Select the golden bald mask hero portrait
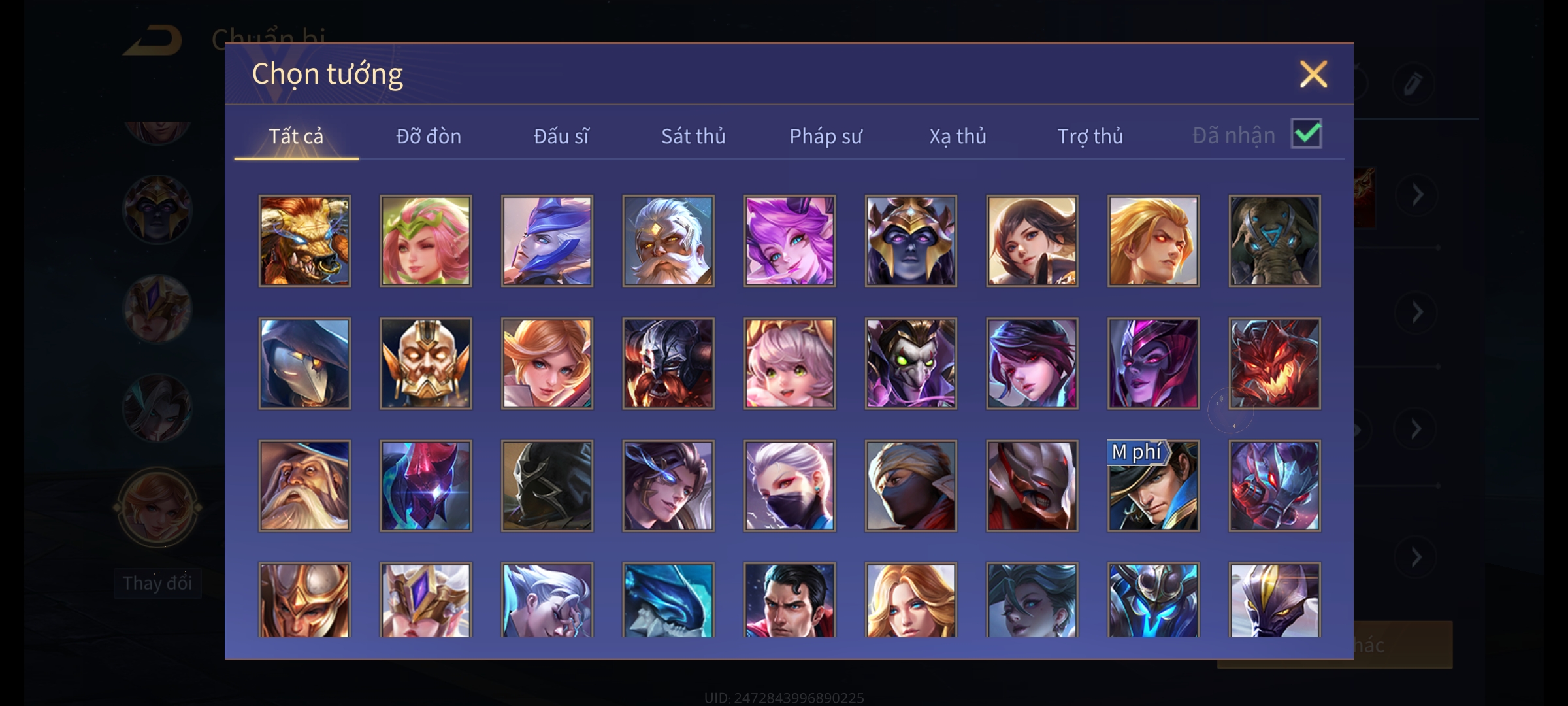Viewport: 1568px width, 706px height. [426, 363]
